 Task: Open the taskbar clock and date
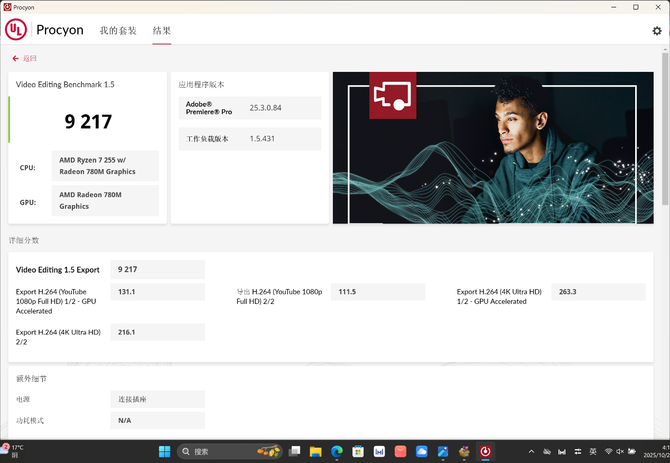[x=653, y=451]
